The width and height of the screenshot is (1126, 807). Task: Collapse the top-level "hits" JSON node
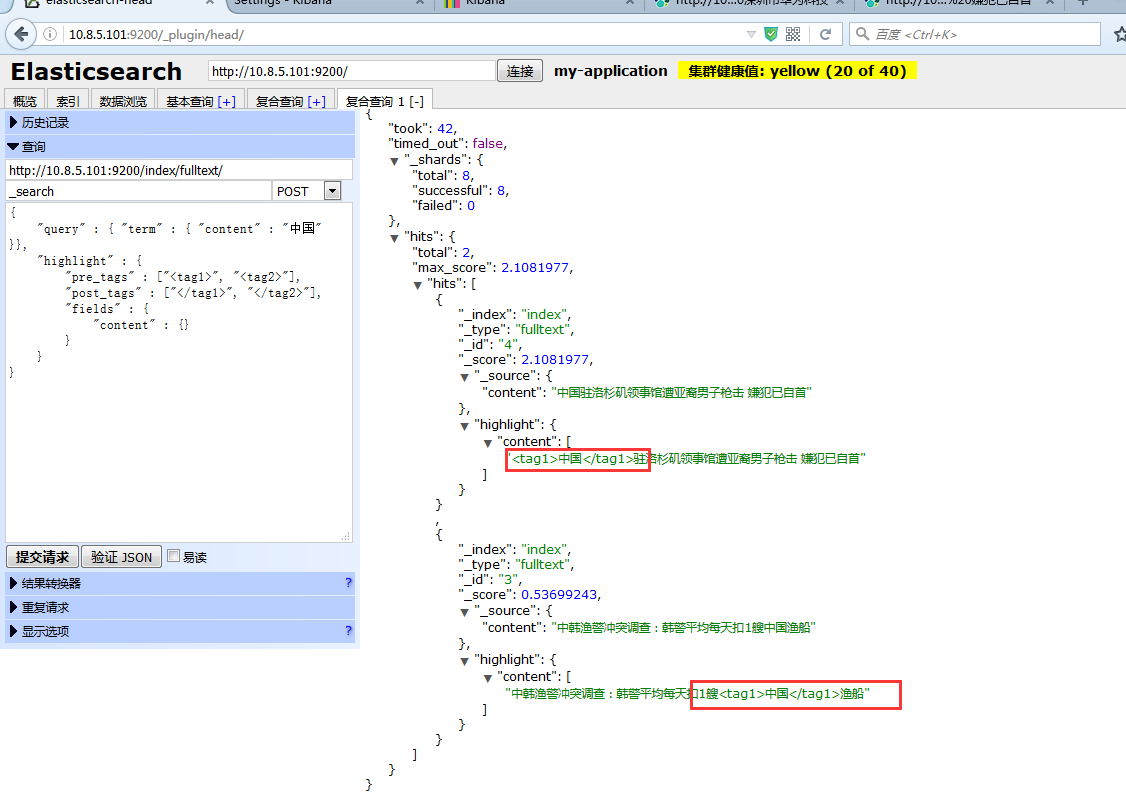click(394, 238)
